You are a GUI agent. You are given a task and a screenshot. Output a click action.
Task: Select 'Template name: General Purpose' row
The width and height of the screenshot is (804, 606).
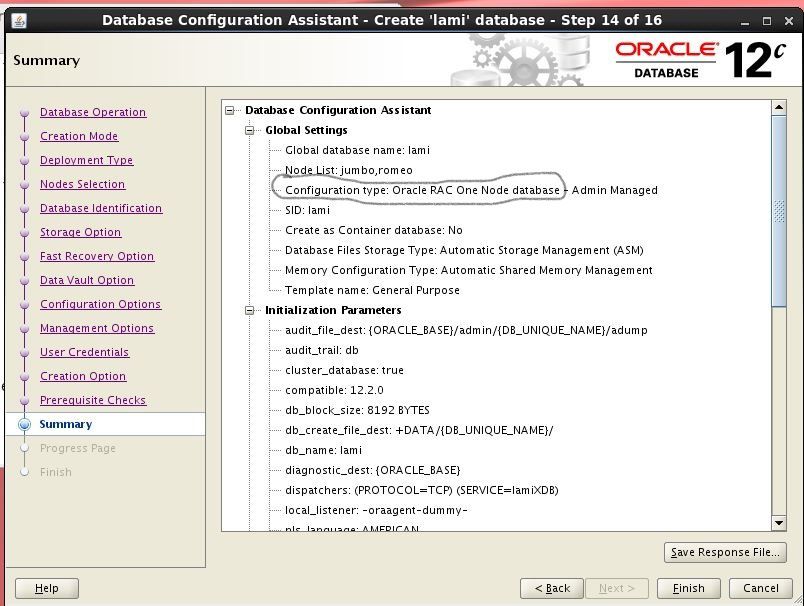click(x=372, y=290)
